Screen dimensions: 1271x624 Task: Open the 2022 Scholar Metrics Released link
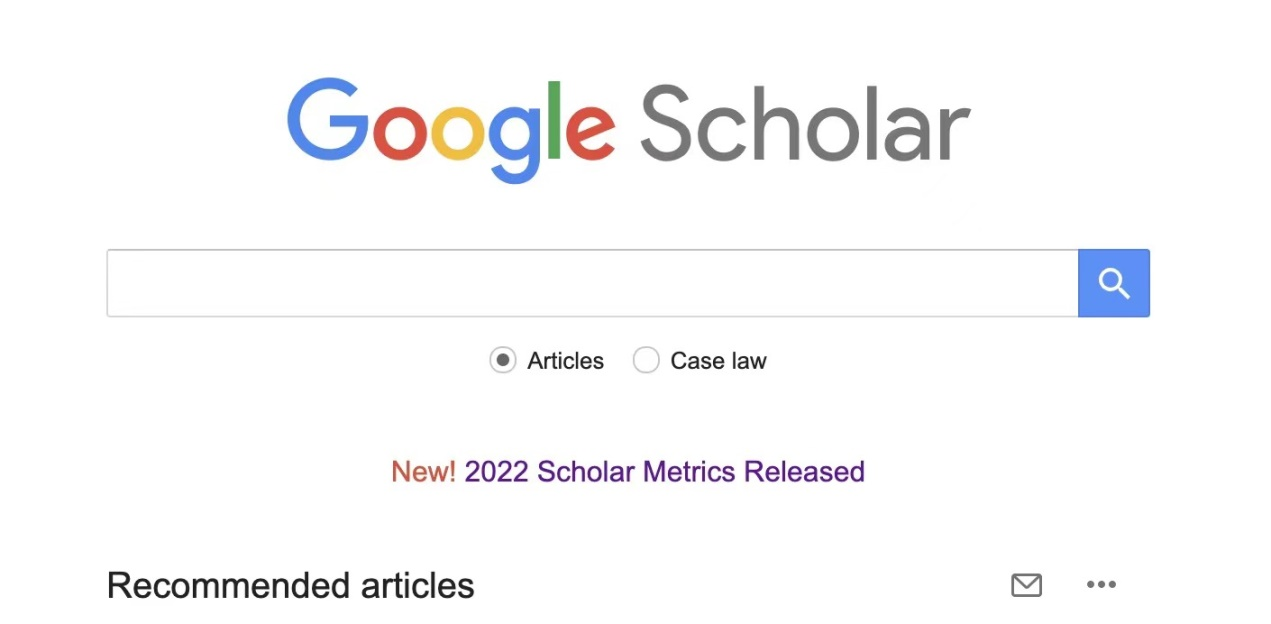tap(664, 471)
